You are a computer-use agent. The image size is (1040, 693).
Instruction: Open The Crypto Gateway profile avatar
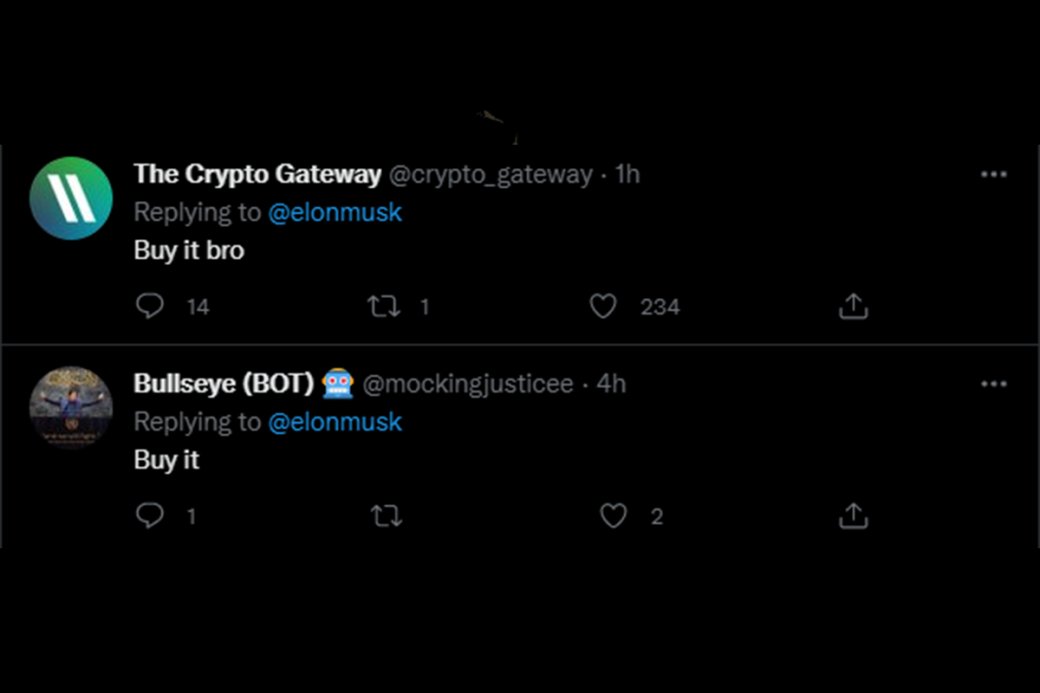(x=71, y=198)
